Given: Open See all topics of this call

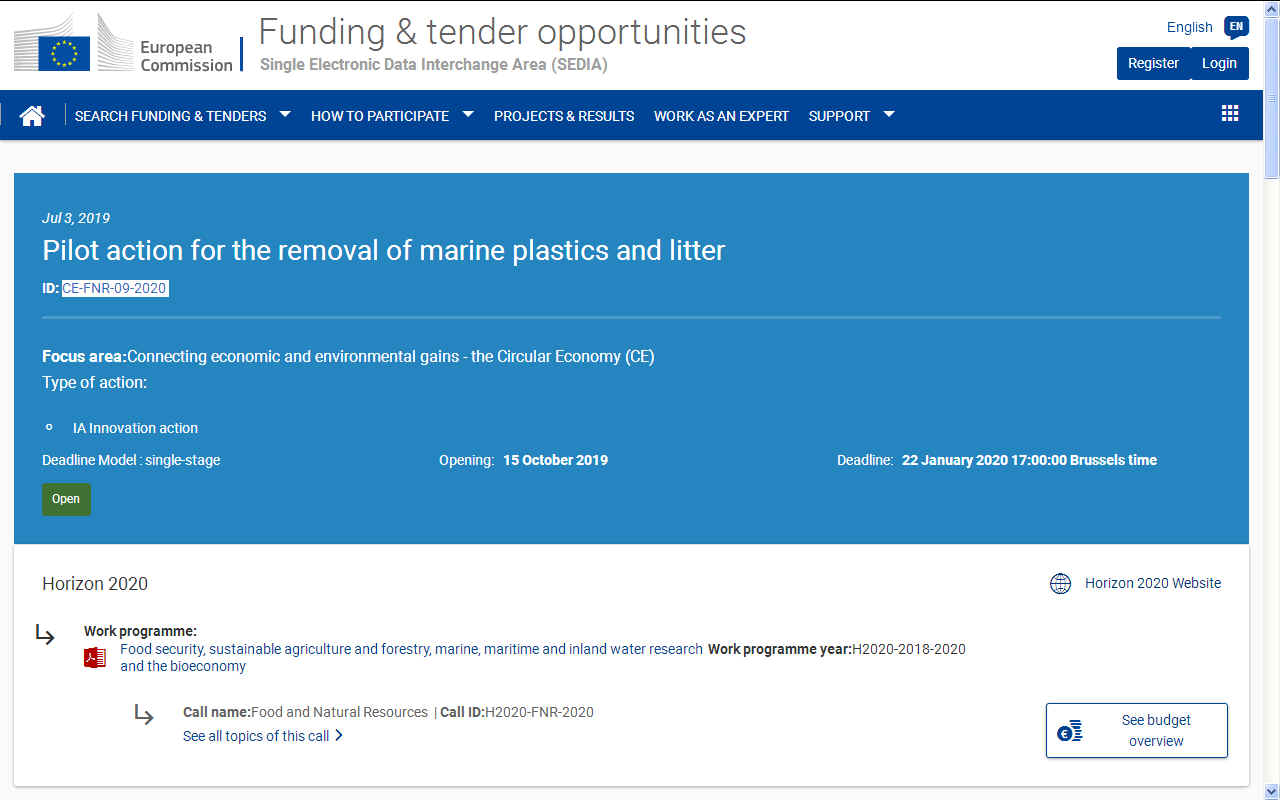Looking at the screenshot, I should [x=256, y=736].
